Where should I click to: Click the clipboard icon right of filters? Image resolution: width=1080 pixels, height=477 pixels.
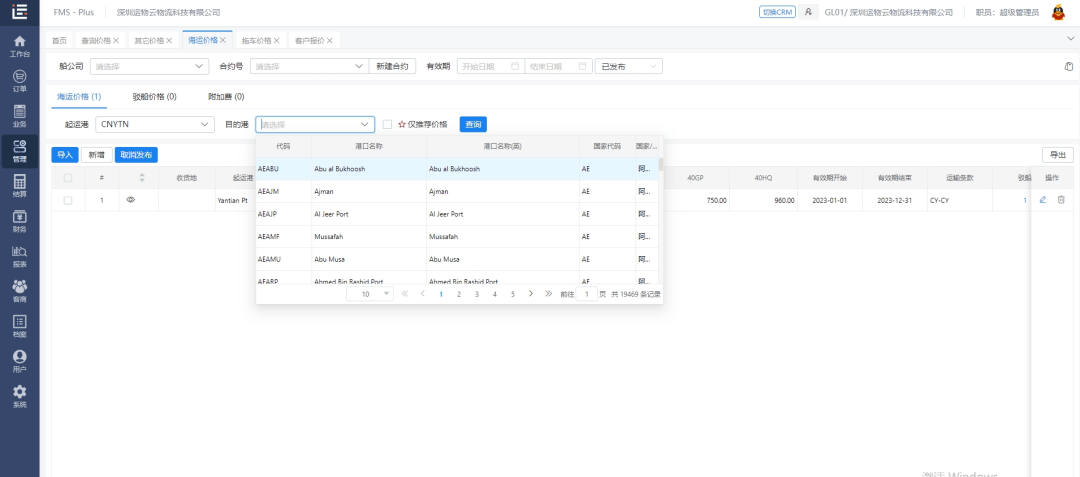click(x=1068, y=66)
